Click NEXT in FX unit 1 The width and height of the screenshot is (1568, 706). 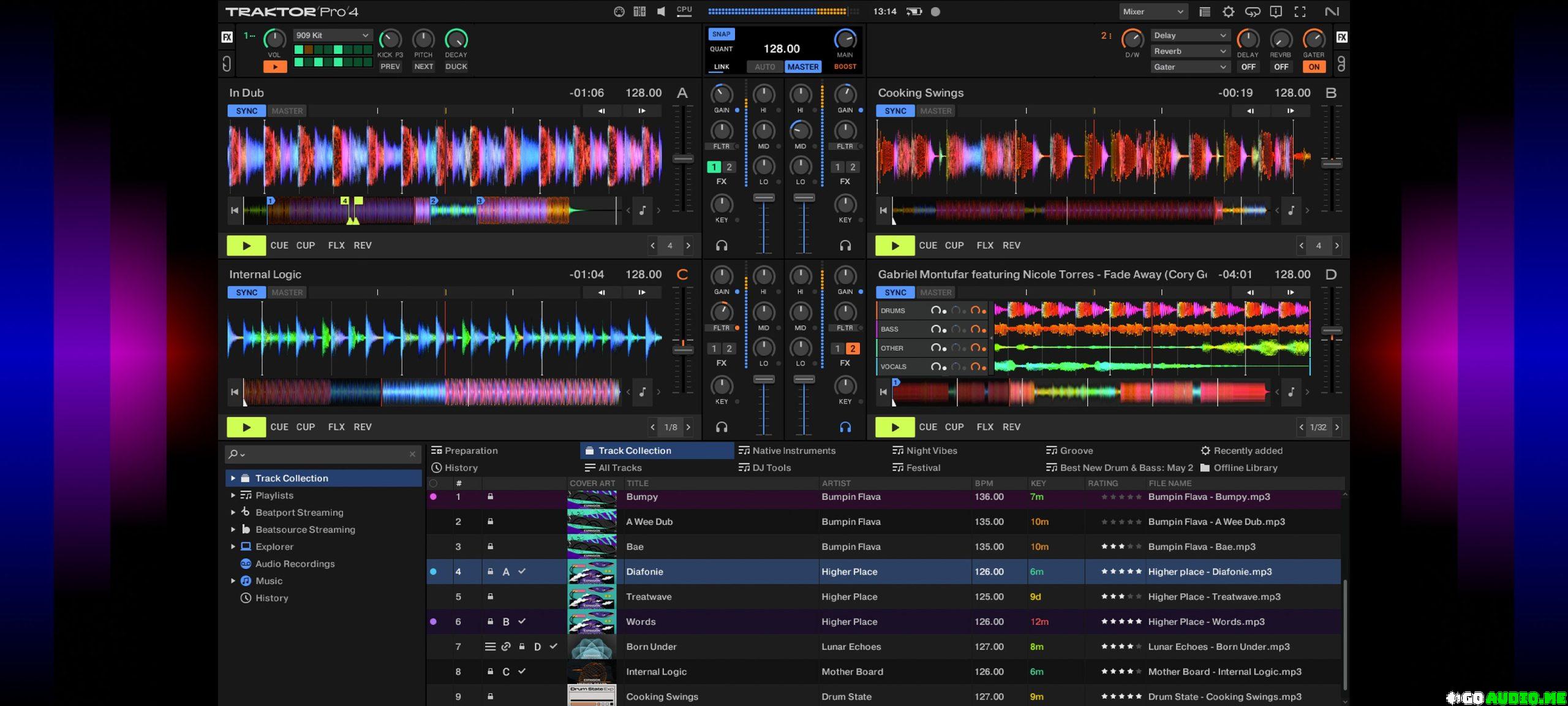423,67
